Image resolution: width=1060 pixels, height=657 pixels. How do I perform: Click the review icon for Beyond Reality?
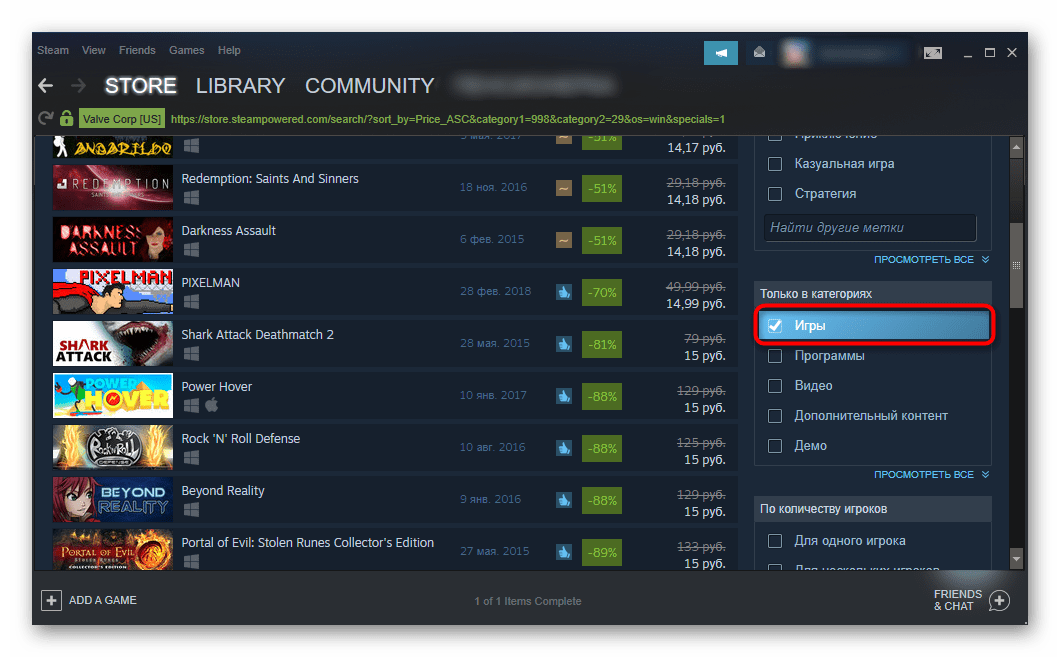(x=564, y=500)
